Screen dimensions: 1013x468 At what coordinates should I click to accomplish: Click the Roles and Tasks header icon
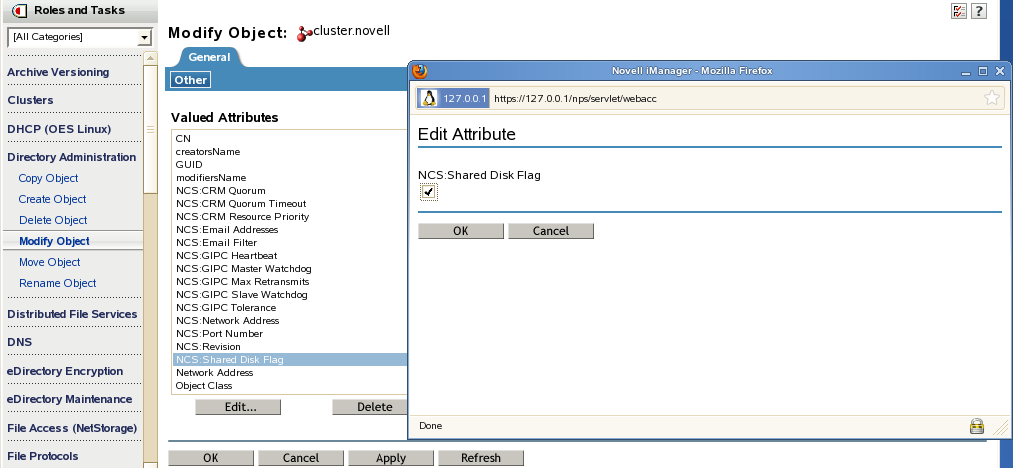[x=20, y=10]
